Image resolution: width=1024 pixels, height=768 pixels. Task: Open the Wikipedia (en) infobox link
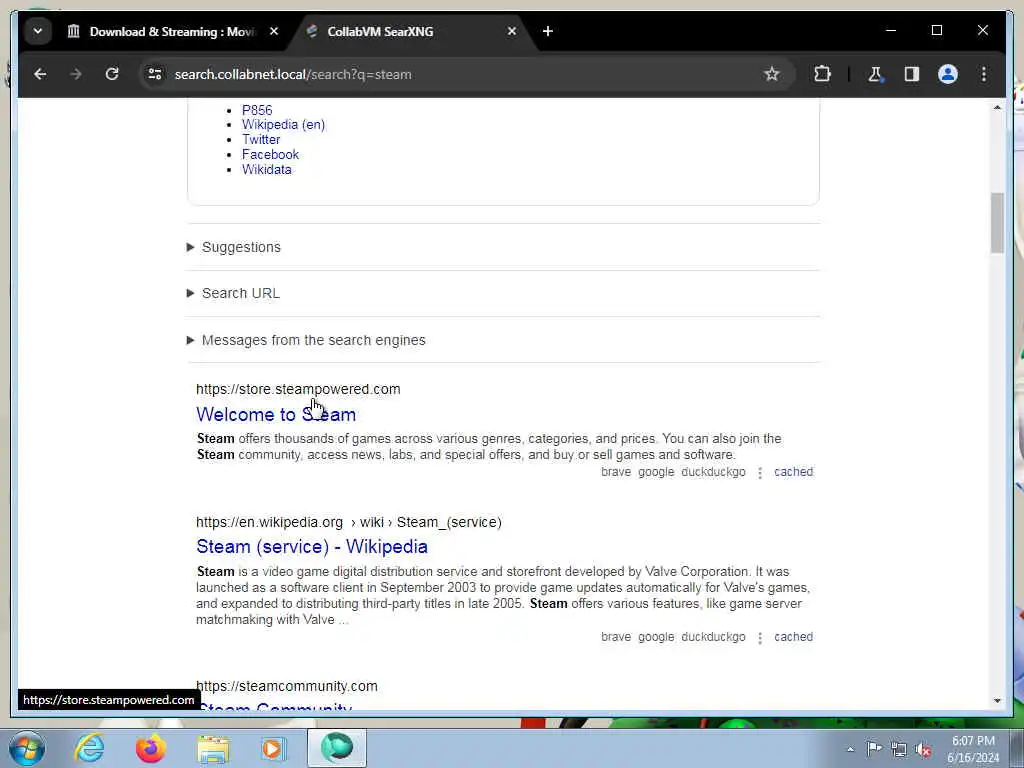[283, 125]
